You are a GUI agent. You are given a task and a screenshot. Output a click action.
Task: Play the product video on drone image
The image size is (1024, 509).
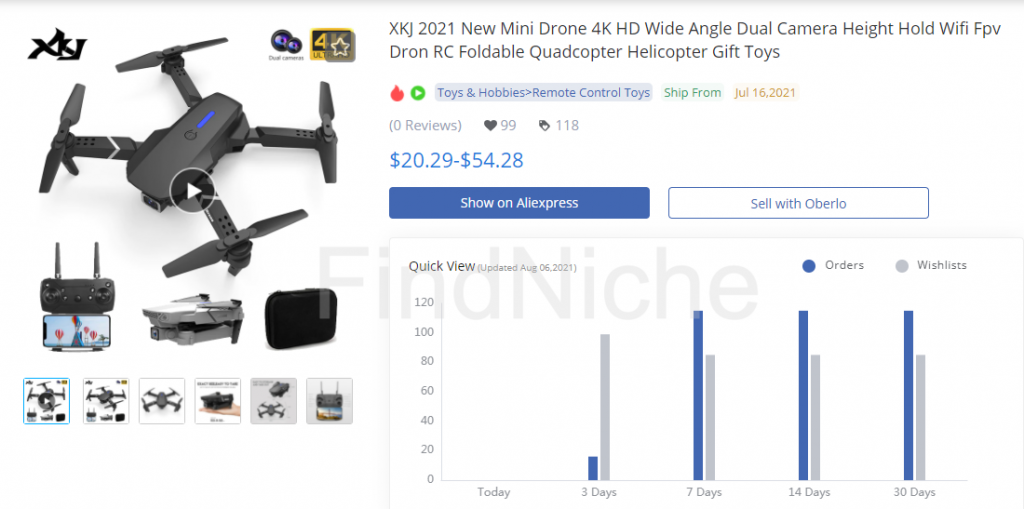tap(193, 191)
